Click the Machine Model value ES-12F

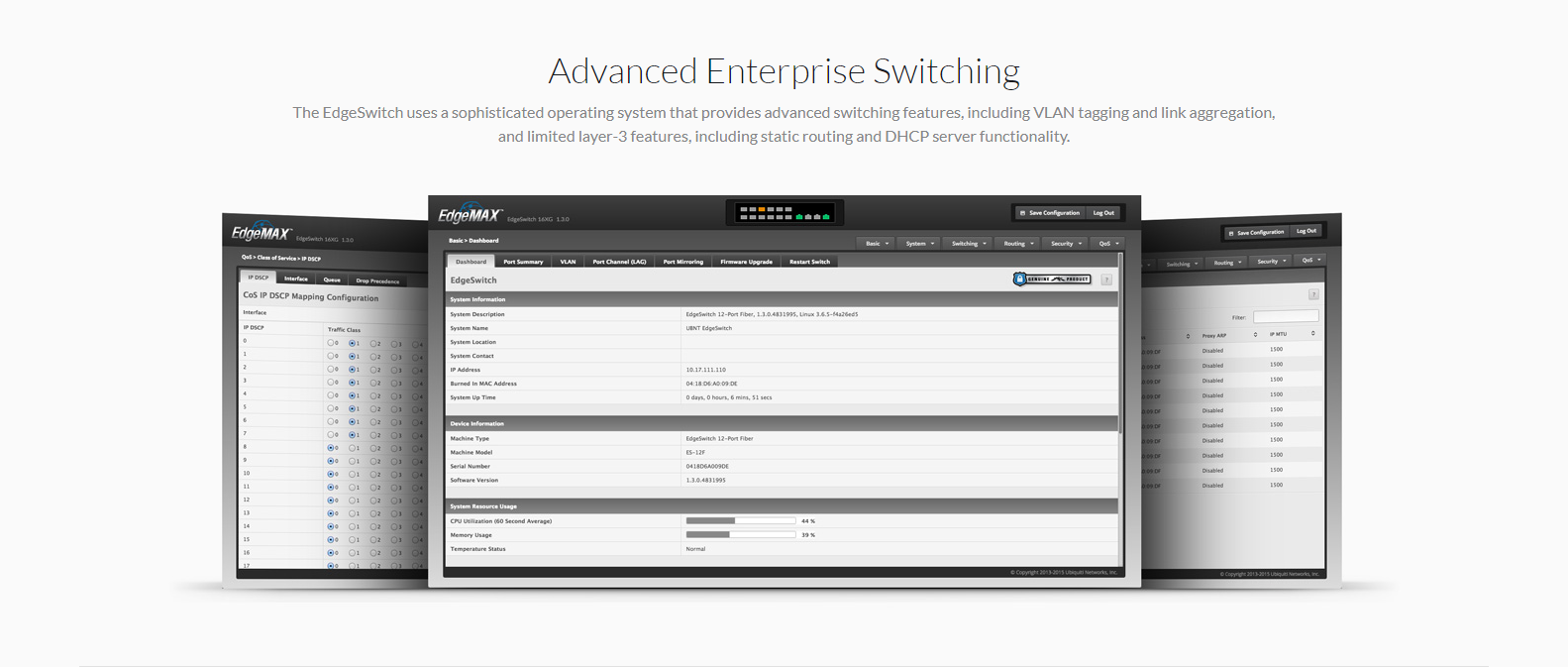pos(695,452)
